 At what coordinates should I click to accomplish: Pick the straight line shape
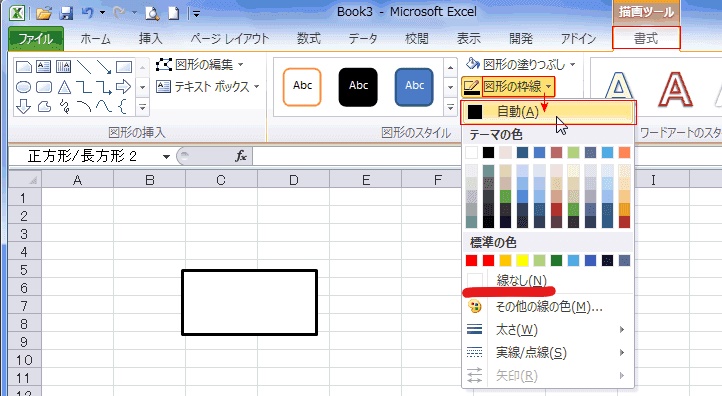point(84,67)
